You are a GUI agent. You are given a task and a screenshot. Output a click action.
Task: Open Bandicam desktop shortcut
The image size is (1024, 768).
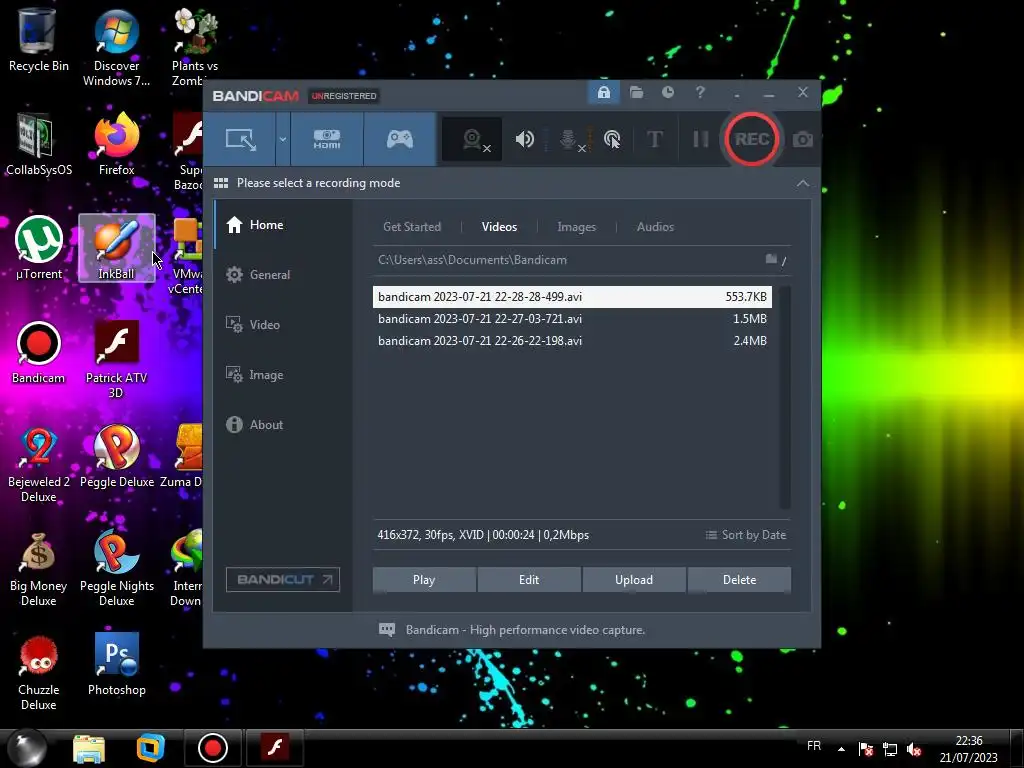39,353
